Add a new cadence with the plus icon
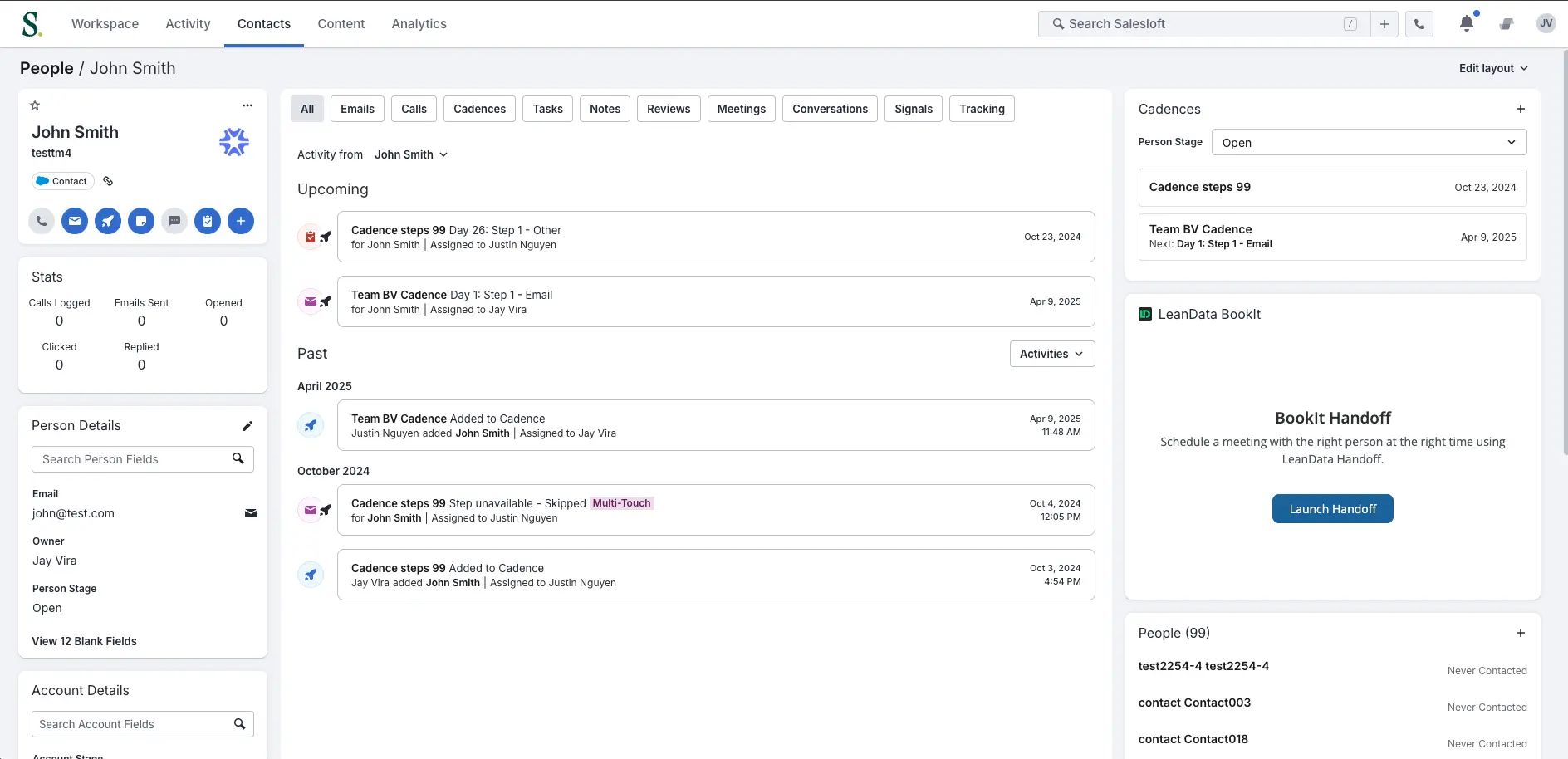 tap(1521, 109)
